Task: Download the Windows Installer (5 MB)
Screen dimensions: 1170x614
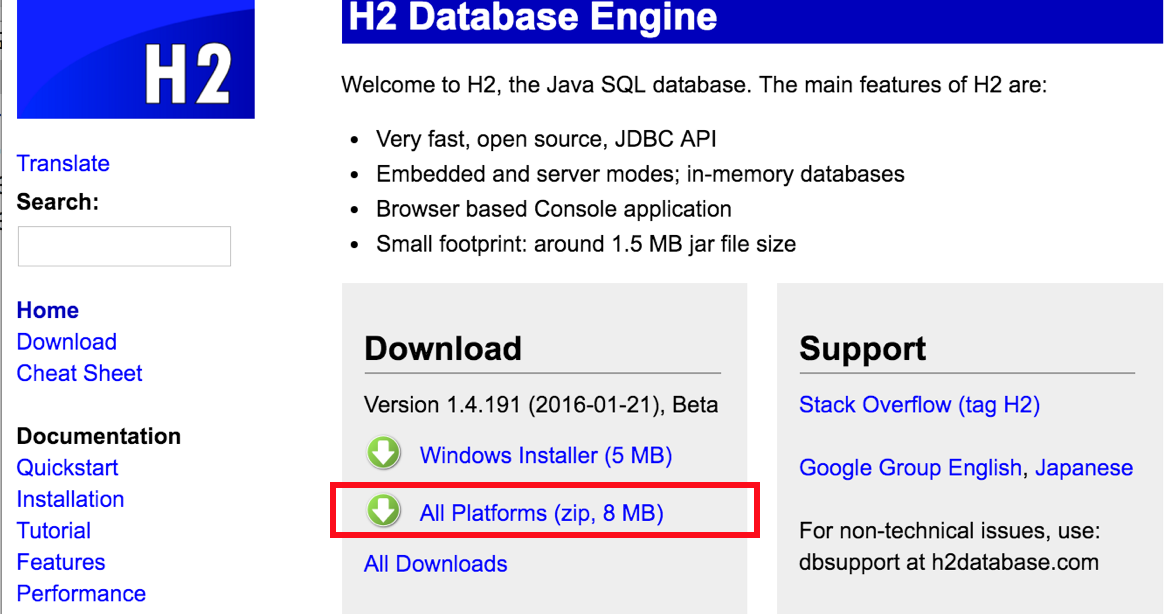Action: tap(545, 454)
